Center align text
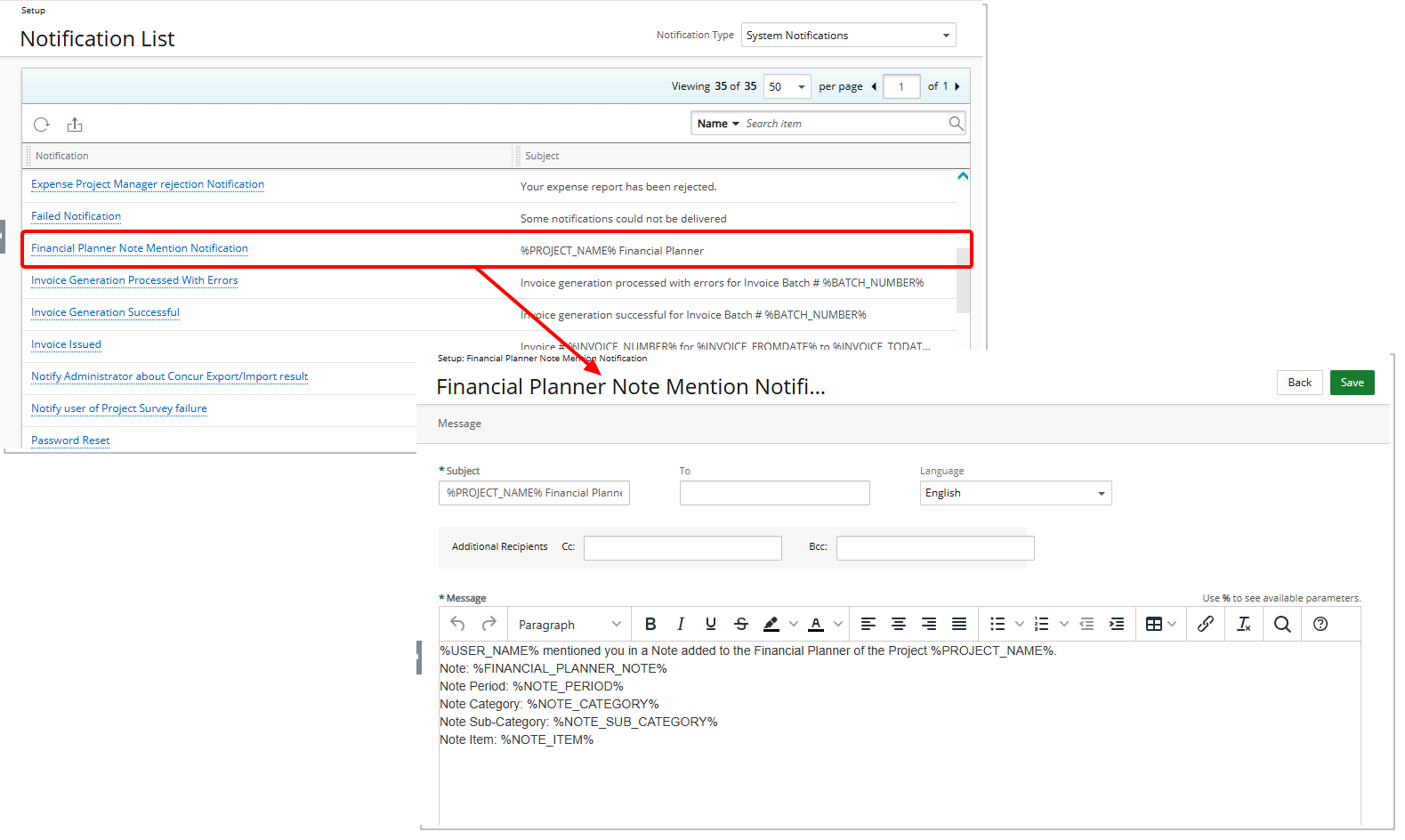 point(899,624)
